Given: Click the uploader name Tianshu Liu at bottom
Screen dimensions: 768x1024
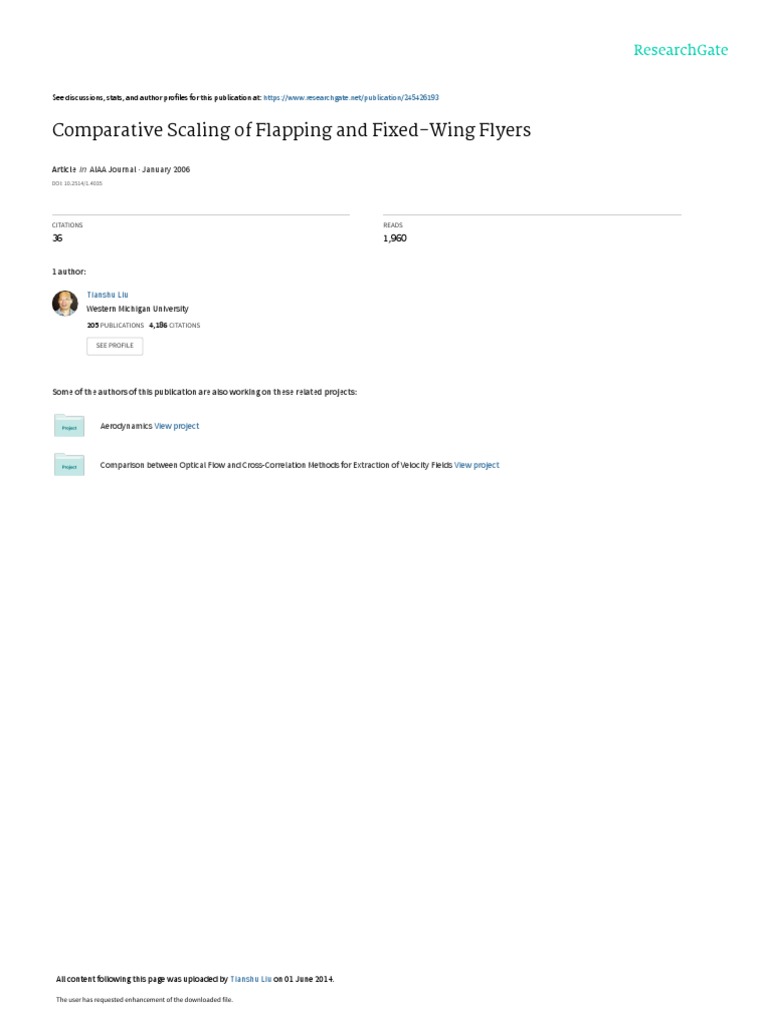Looking at the screenshot, I should pos(251,979).
